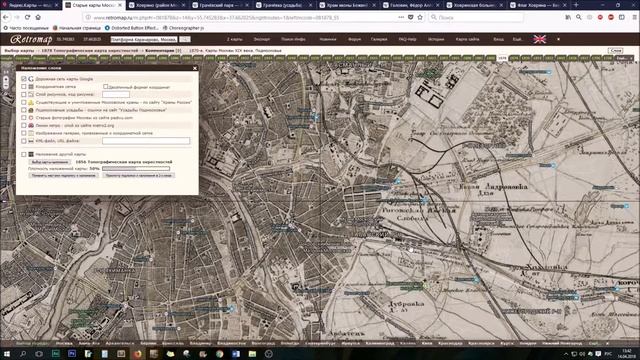Open the 'Форум' menu item

(x=354, y=39)
